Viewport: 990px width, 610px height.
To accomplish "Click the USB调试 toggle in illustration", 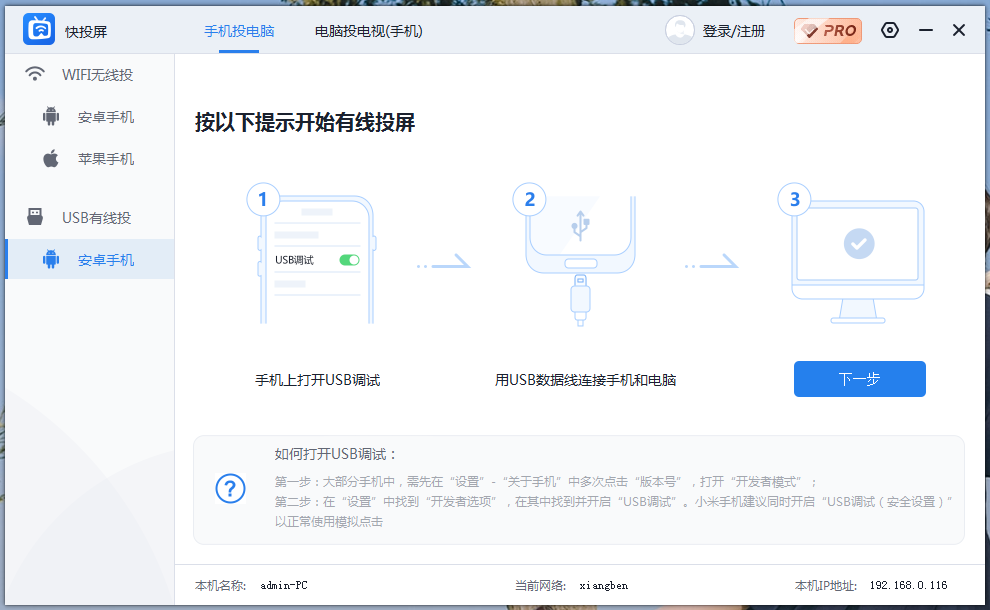I will (x=349, y=260).
